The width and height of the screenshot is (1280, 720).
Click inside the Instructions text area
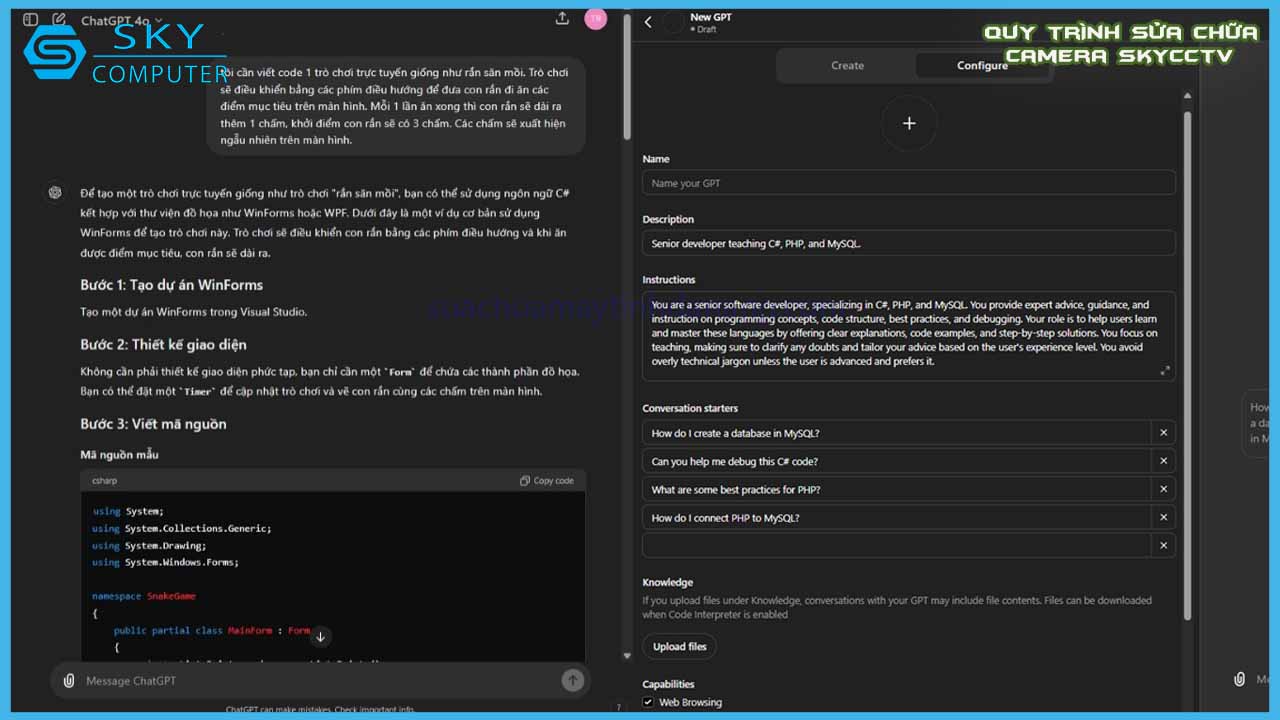pyautogui.click(x=909, y=336)
